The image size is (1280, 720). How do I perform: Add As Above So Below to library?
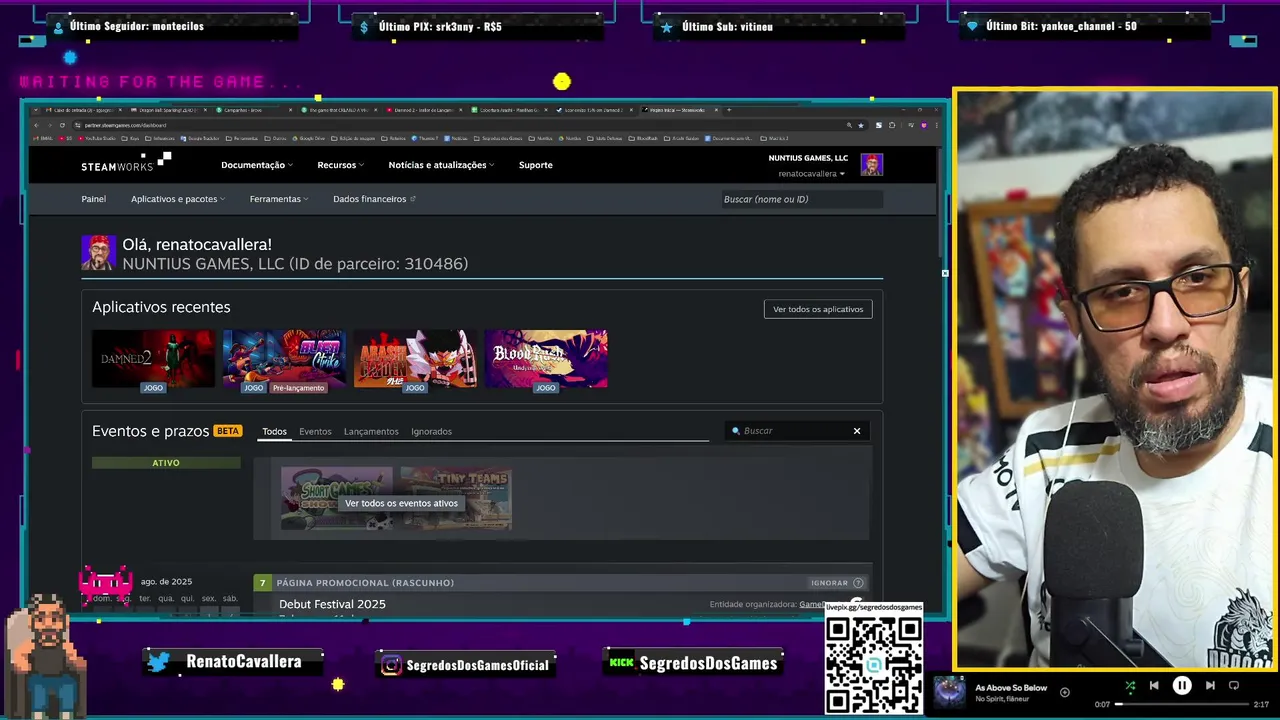coord(1065,692)
